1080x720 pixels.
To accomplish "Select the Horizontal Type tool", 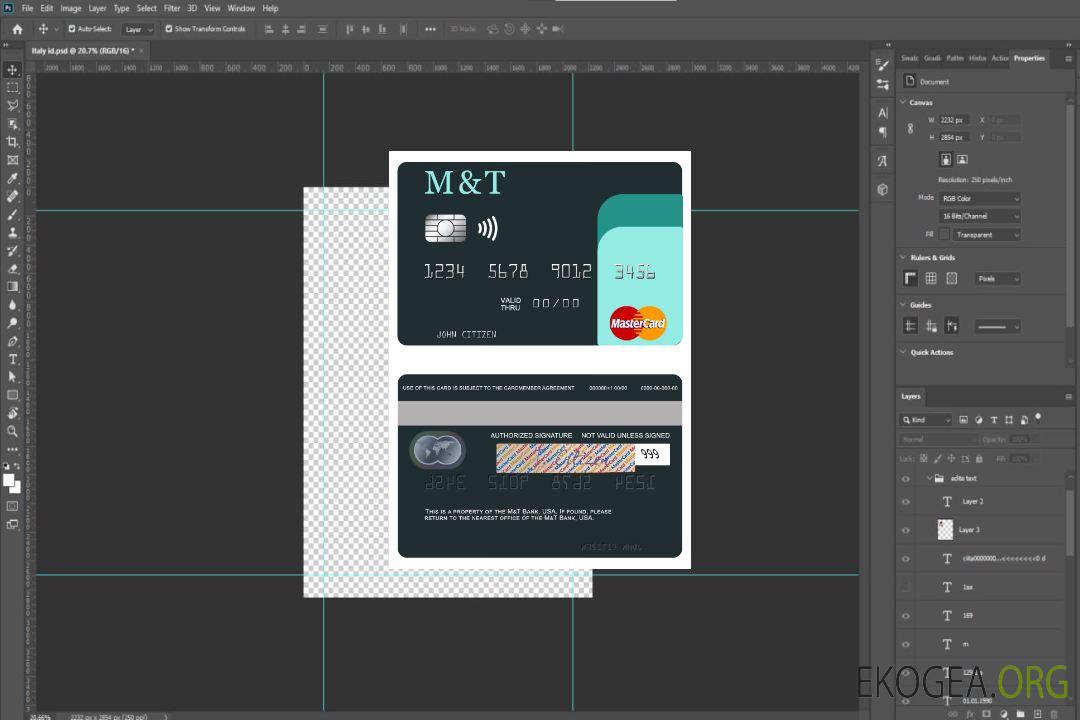I will [x=12, y=359].
